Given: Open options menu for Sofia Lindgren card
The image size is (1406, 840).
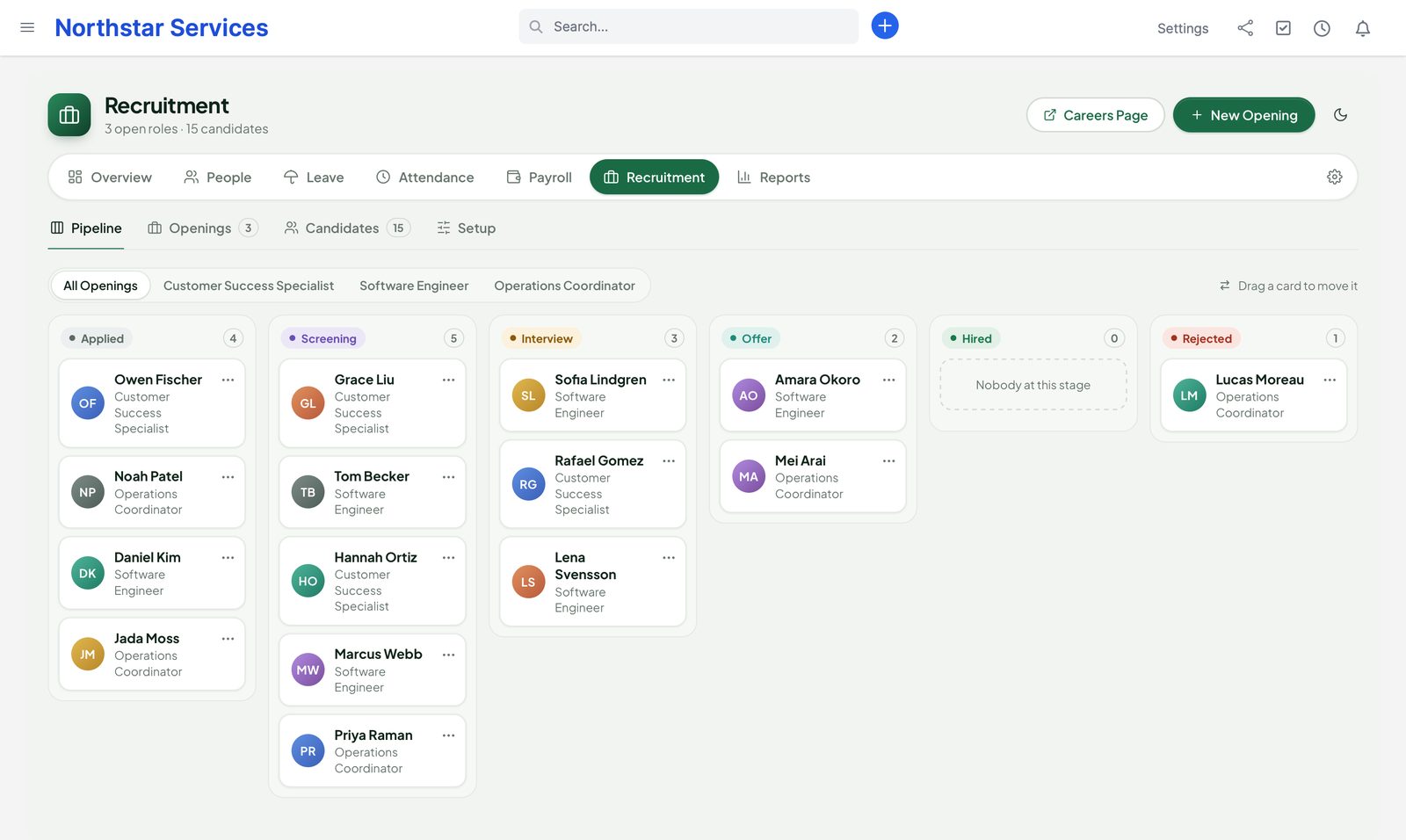Looking at the screenshot, I should (669, 380).
